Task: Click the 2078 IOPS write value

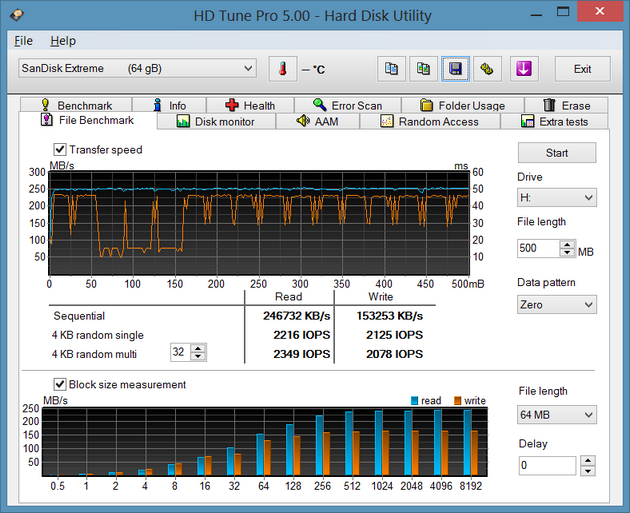Action: click(x=394, y=354)
